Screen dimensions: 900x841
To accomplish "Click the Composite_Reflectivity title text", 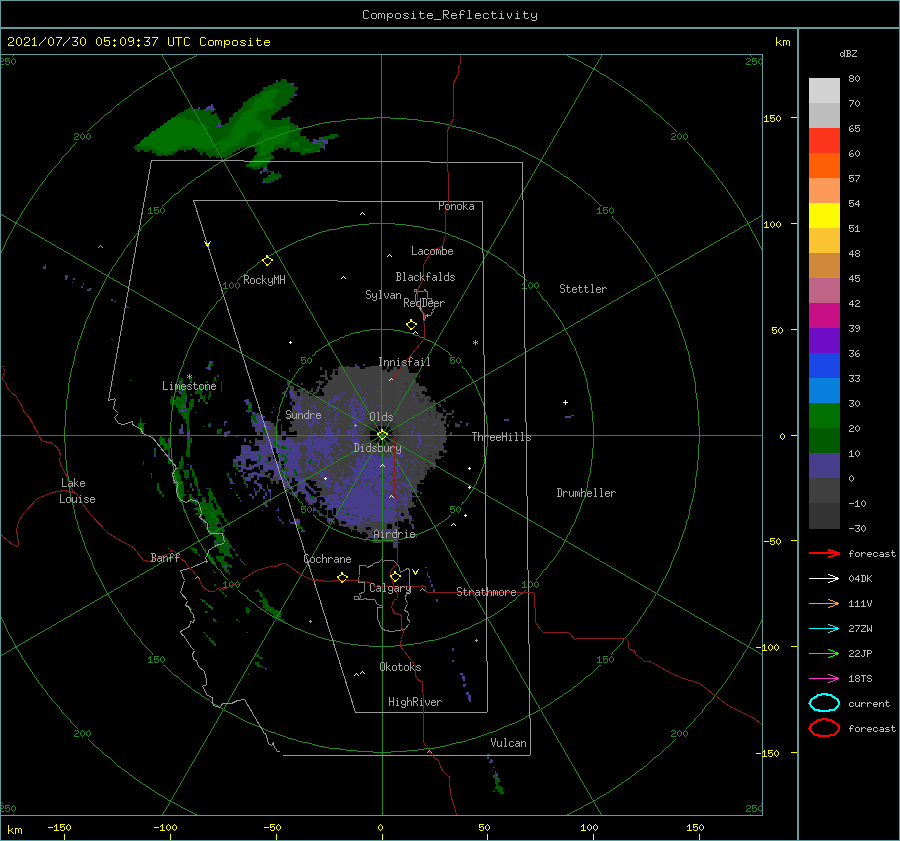I will click(x=450, y=15).
